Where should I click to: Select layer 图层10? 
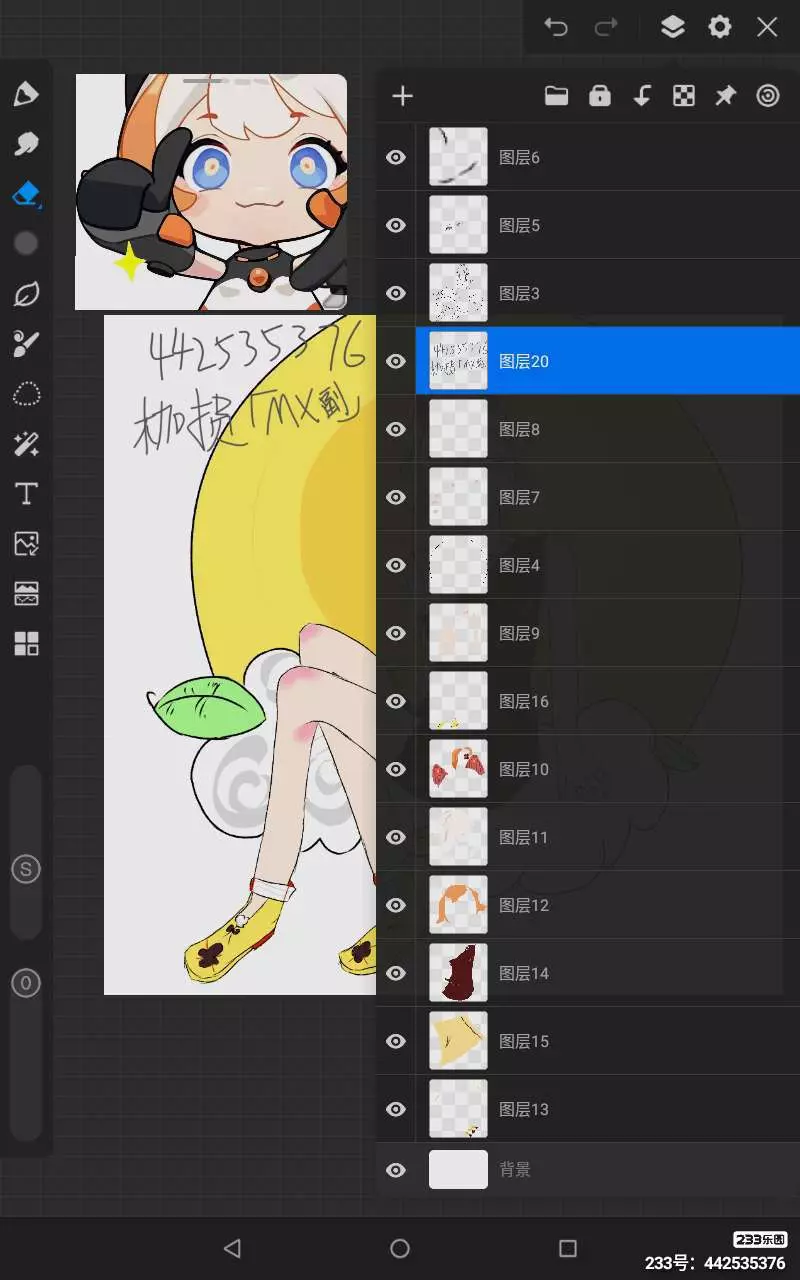tap(600, 769)
